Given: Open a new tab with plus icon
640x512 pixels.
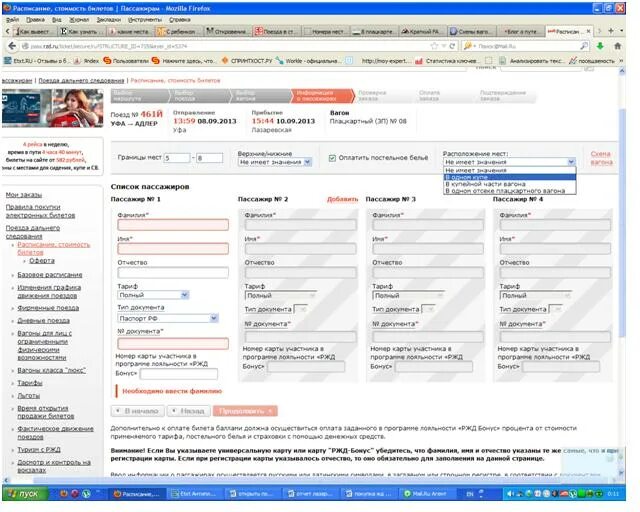Looking at the screenshot, I should pos(611,31).
